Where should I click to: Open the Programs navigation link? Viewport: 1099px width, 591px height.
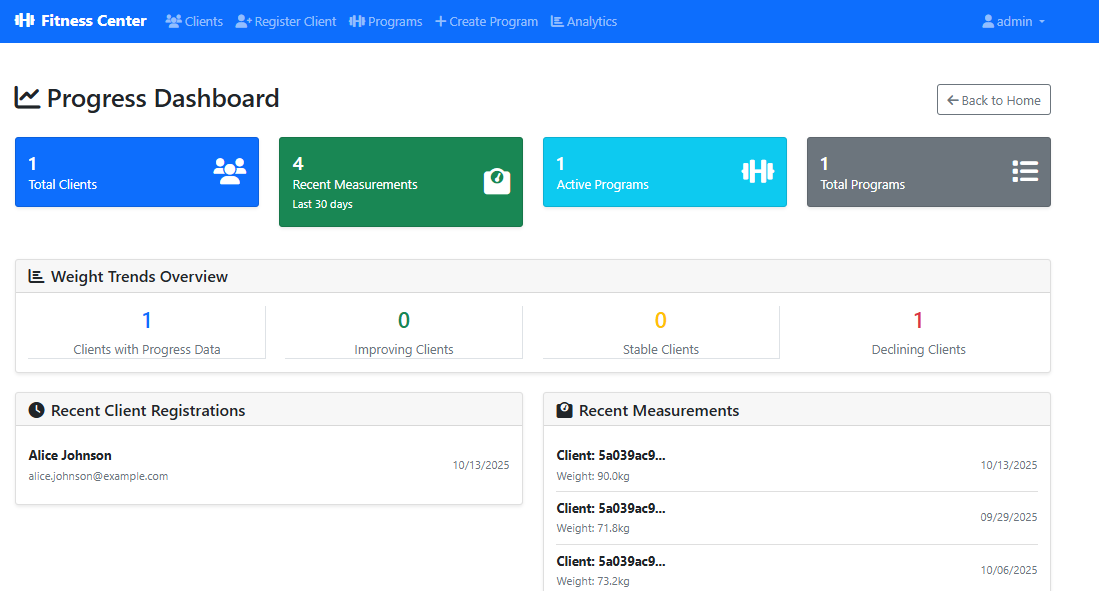(x=385, y=21)
